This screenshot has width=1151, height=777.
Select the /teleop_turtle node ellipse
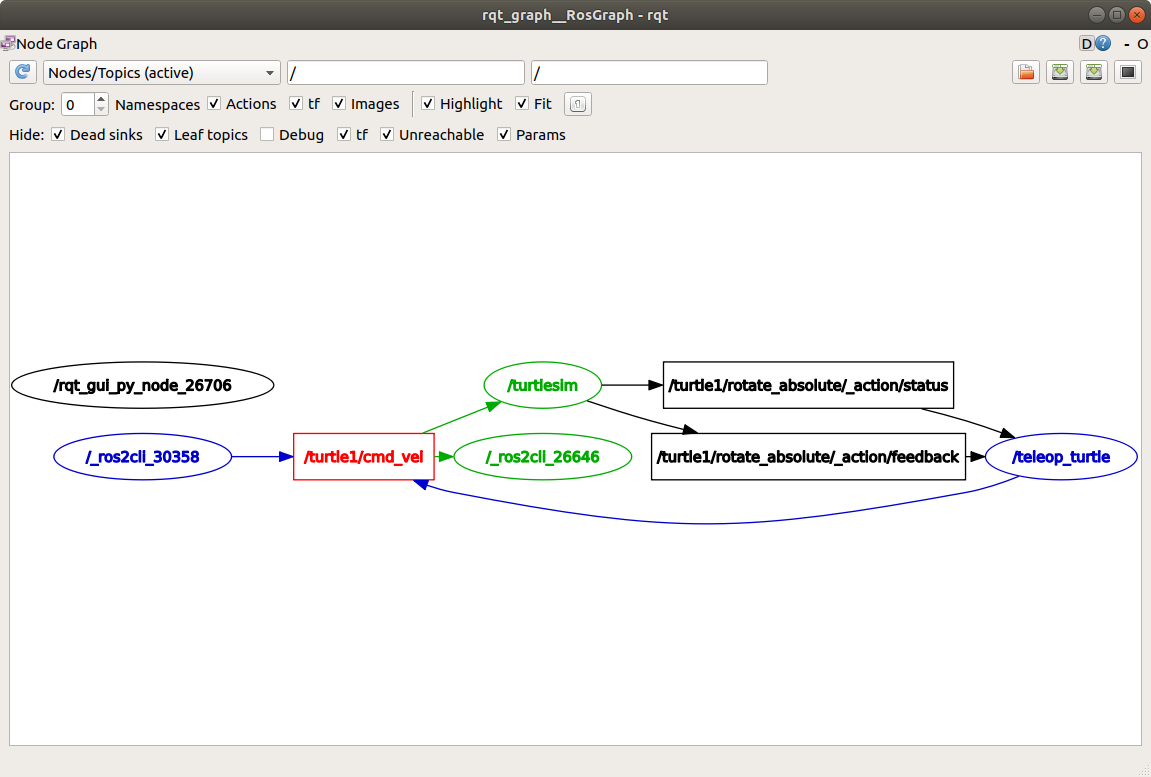(1061, 457)
